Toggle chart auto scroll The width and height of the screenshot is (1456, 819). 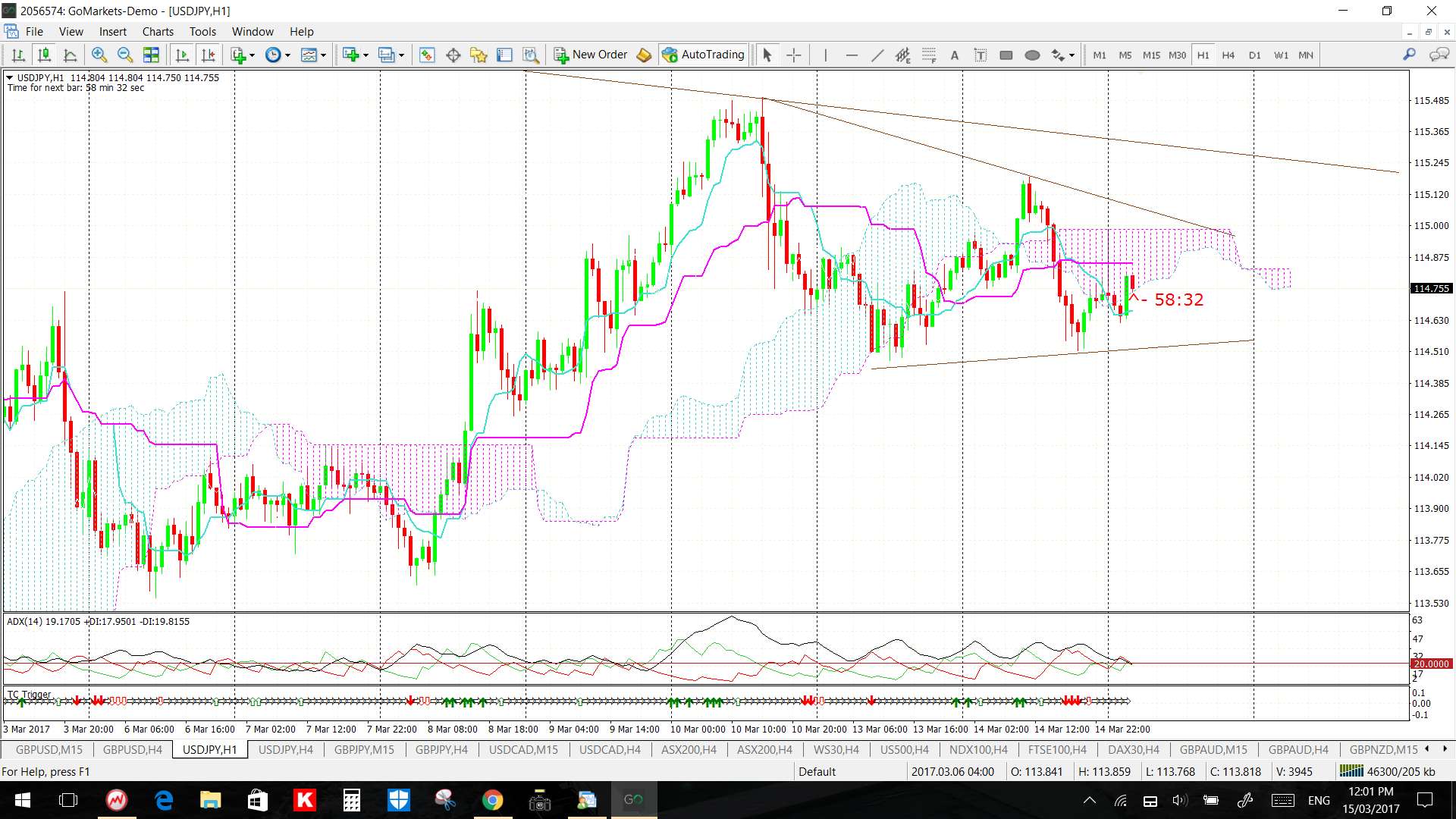(x=182, y=55)
